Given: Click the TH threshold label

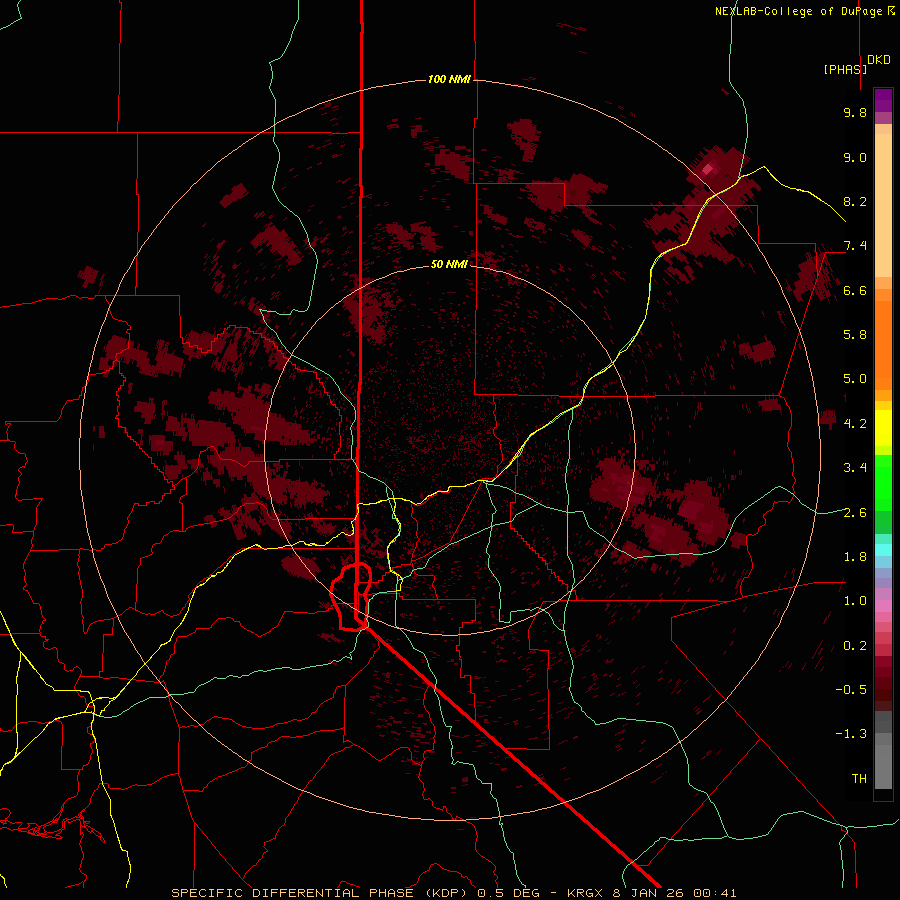Looking at the screenshot, I should tap(859, 779).
